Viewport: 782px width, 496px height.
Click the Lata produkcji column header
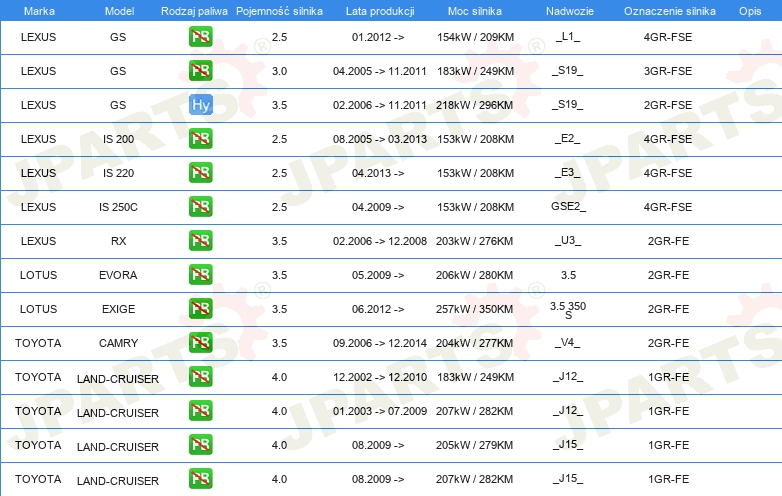pos(378,10)
